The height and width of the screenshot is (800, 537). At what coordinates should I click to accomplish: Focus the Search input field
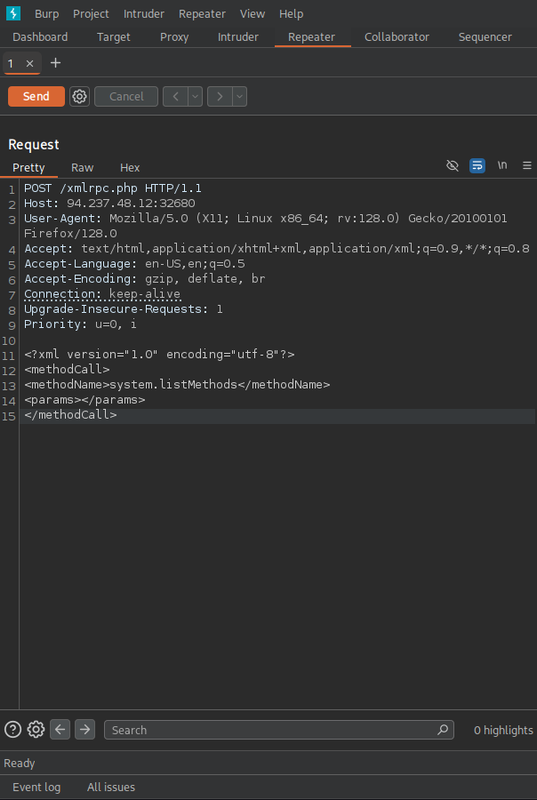279,730
